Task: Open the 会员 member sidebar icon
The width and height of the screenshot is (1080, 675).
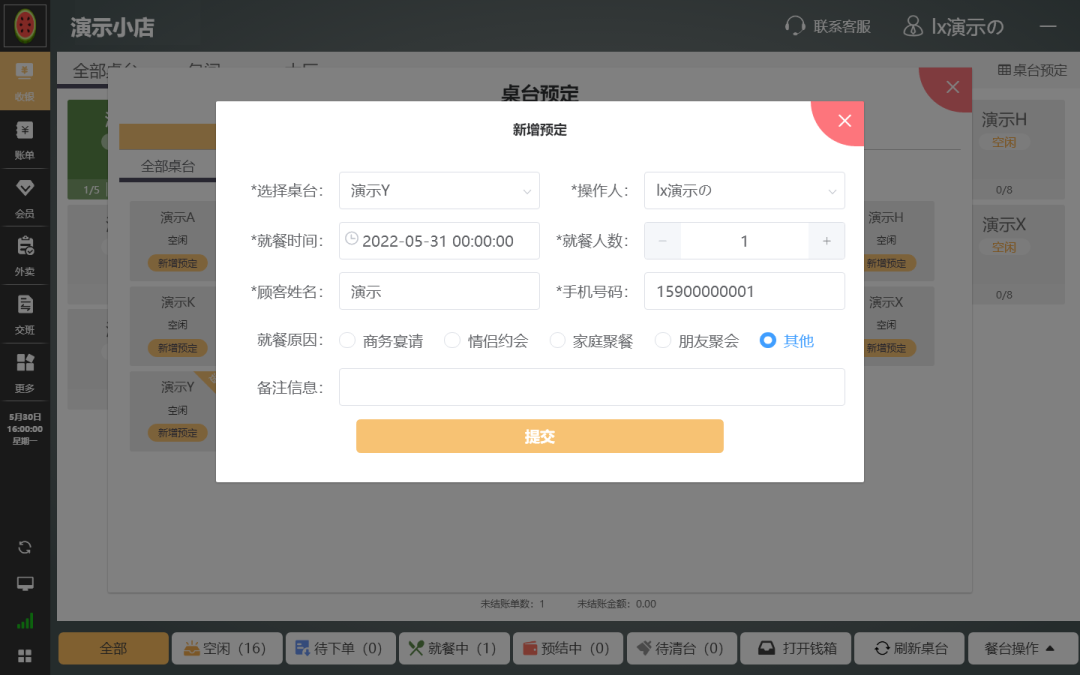Action: pos(25,197)
